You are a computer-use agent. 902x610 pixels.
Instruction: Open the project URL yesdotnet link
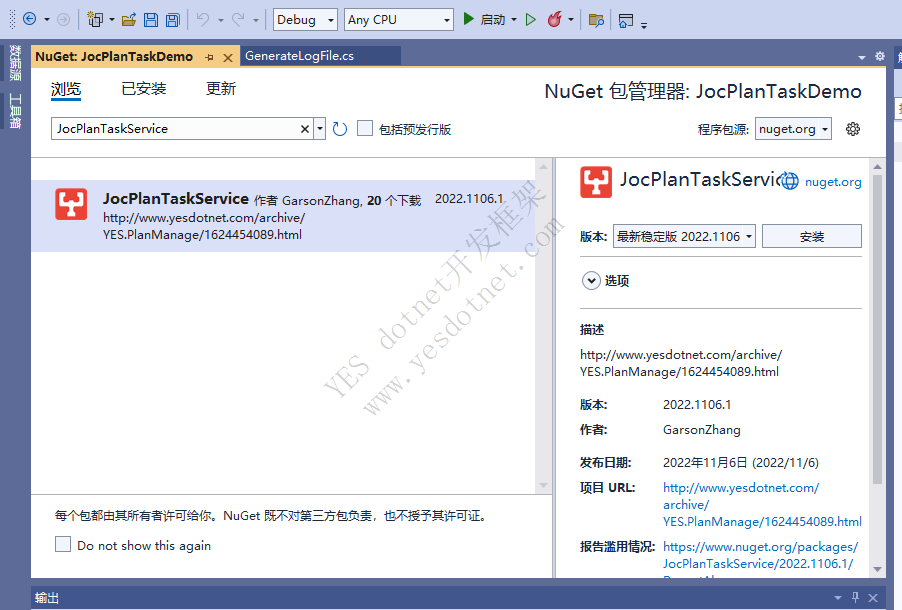(x=762, y=505)
